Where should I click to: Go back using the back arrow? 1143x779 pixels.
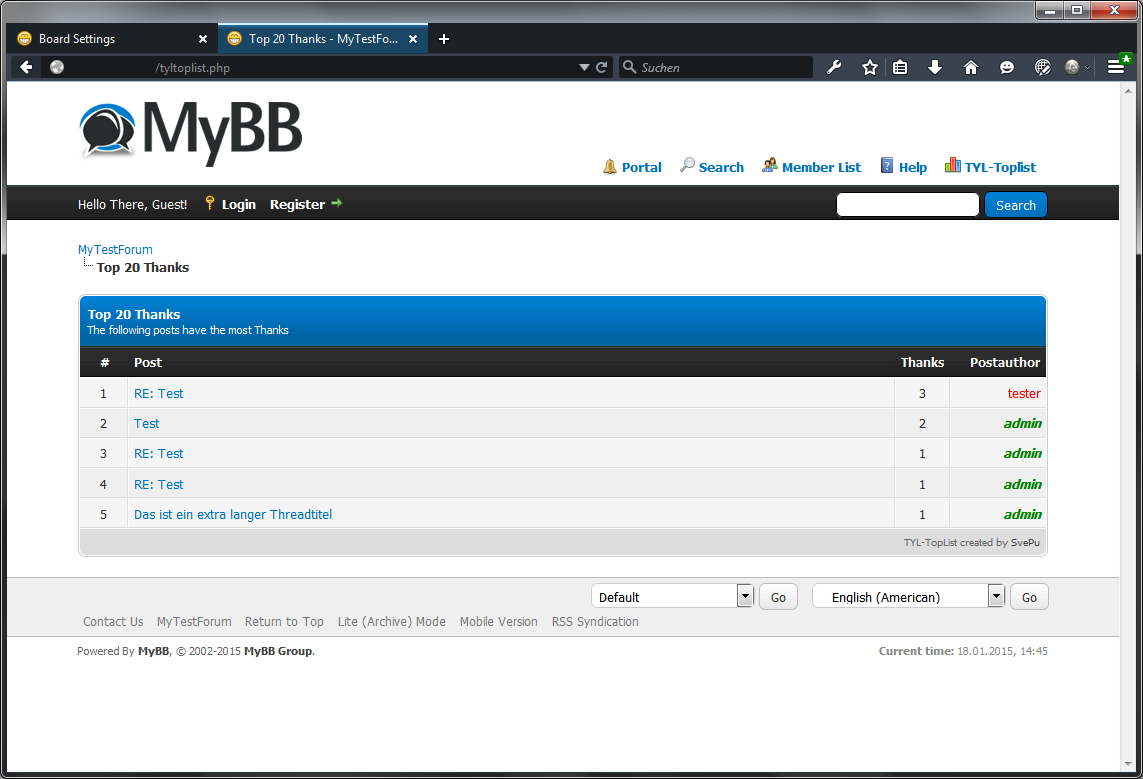coord(26,67)
